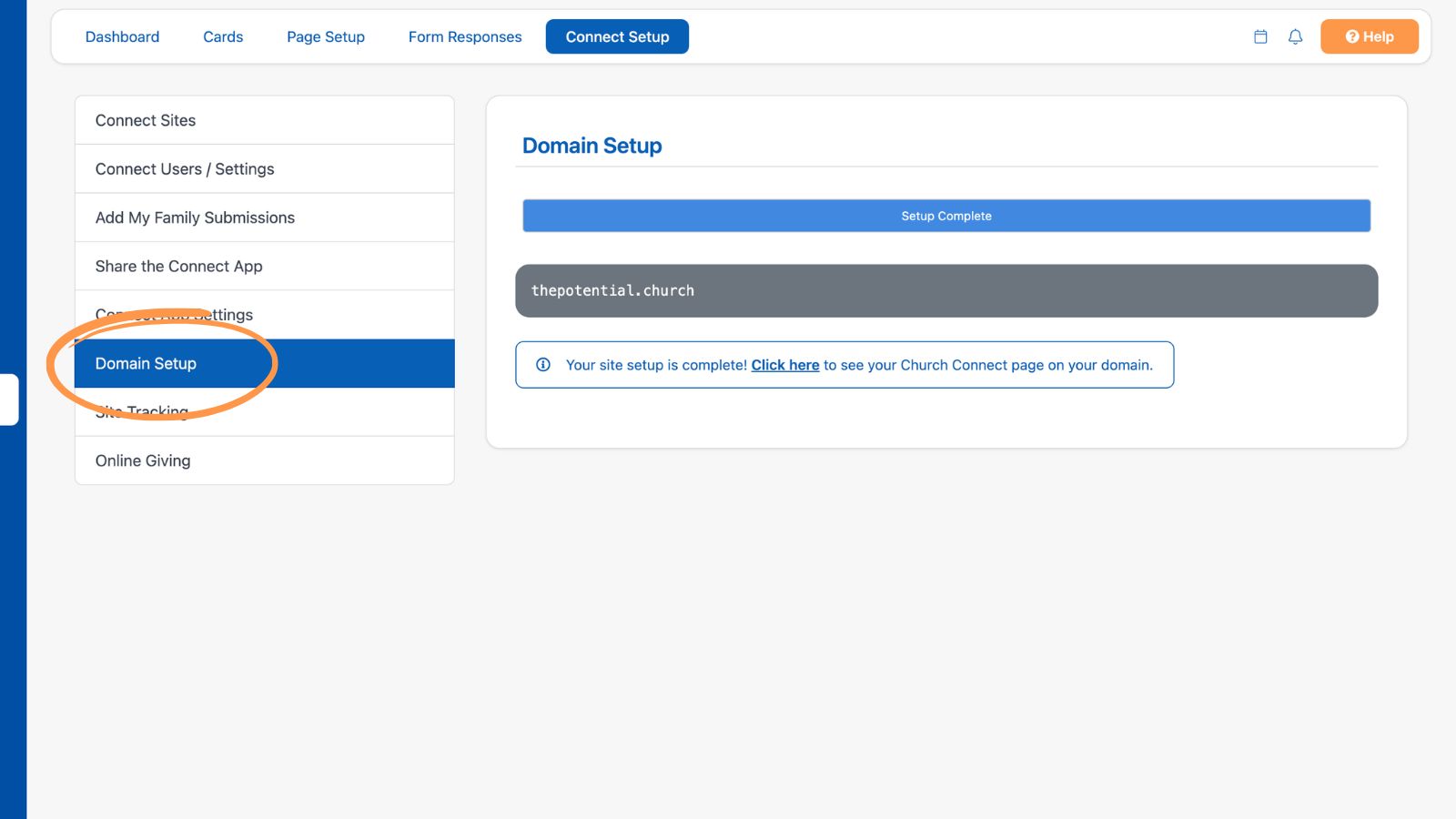Open Share the Connect App
This screenshot has width=1456, height=819.
pyautogui.click(x=265, y=267)
